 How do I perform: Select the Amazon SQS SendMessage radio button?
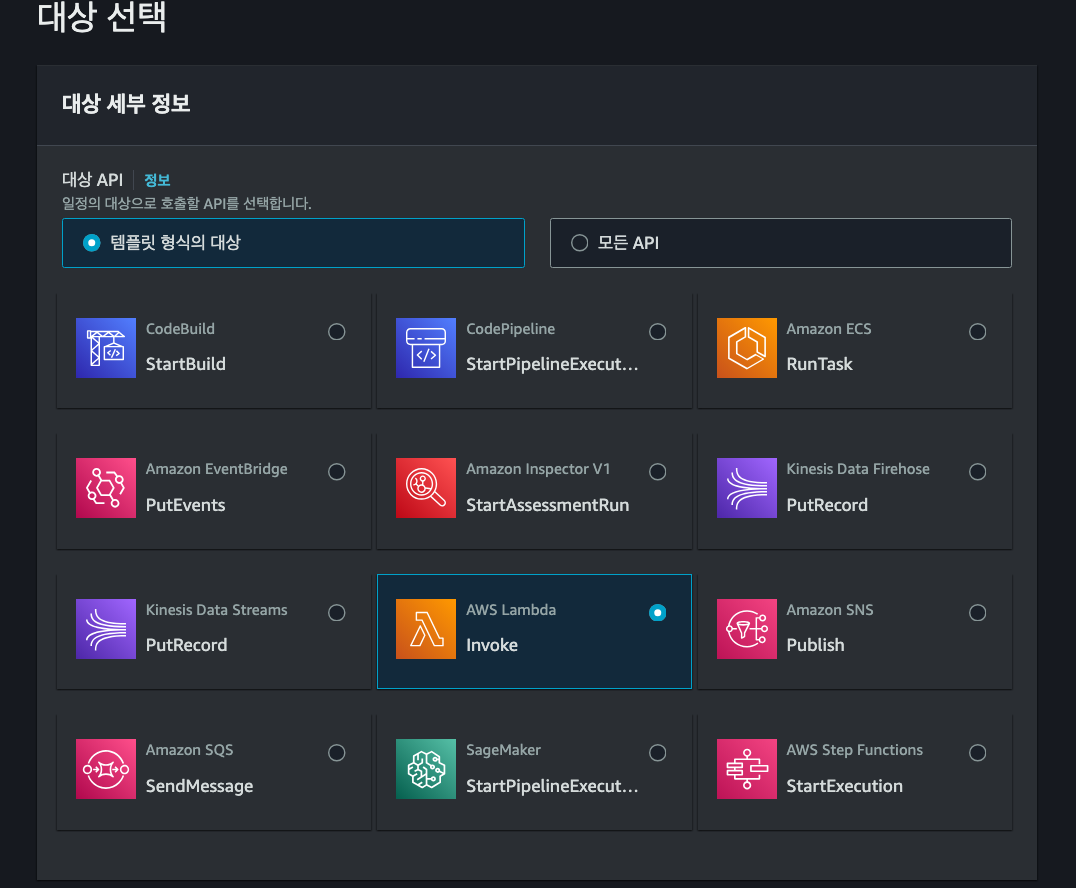[x=336, y=752]
